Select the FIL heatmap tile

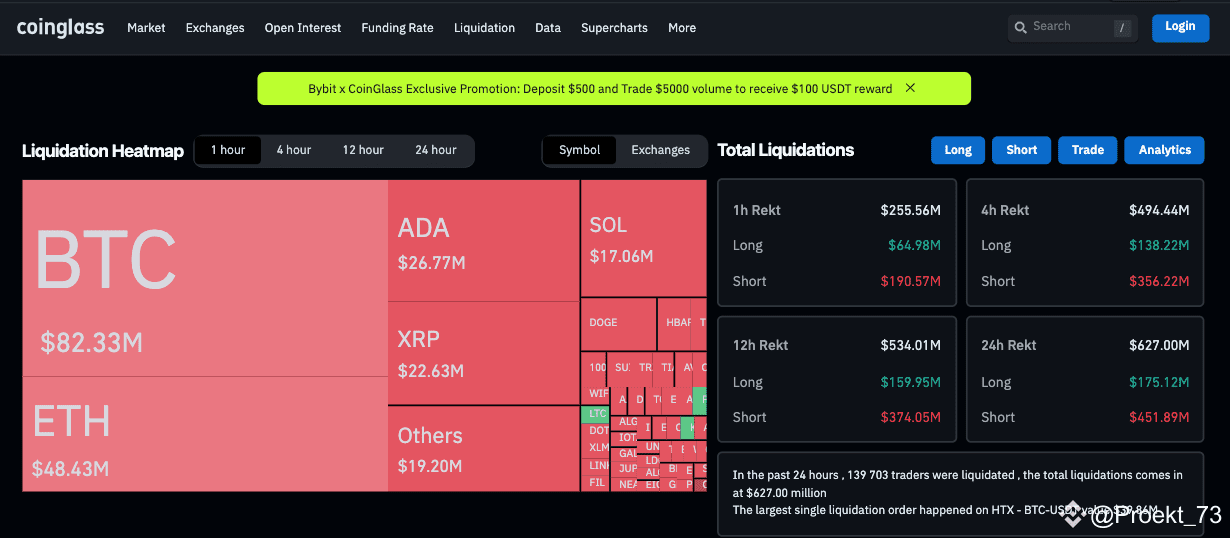tap(595, 483)
